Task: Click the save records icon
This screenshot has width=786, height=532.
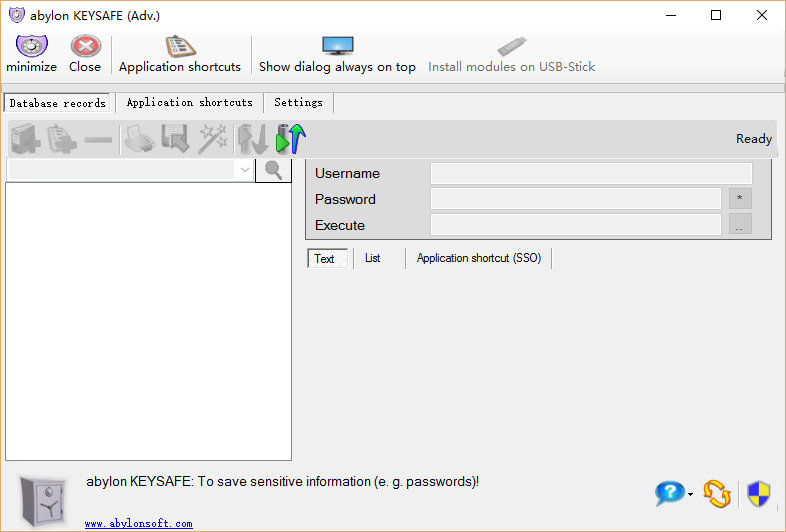Action: pos(175,139)
